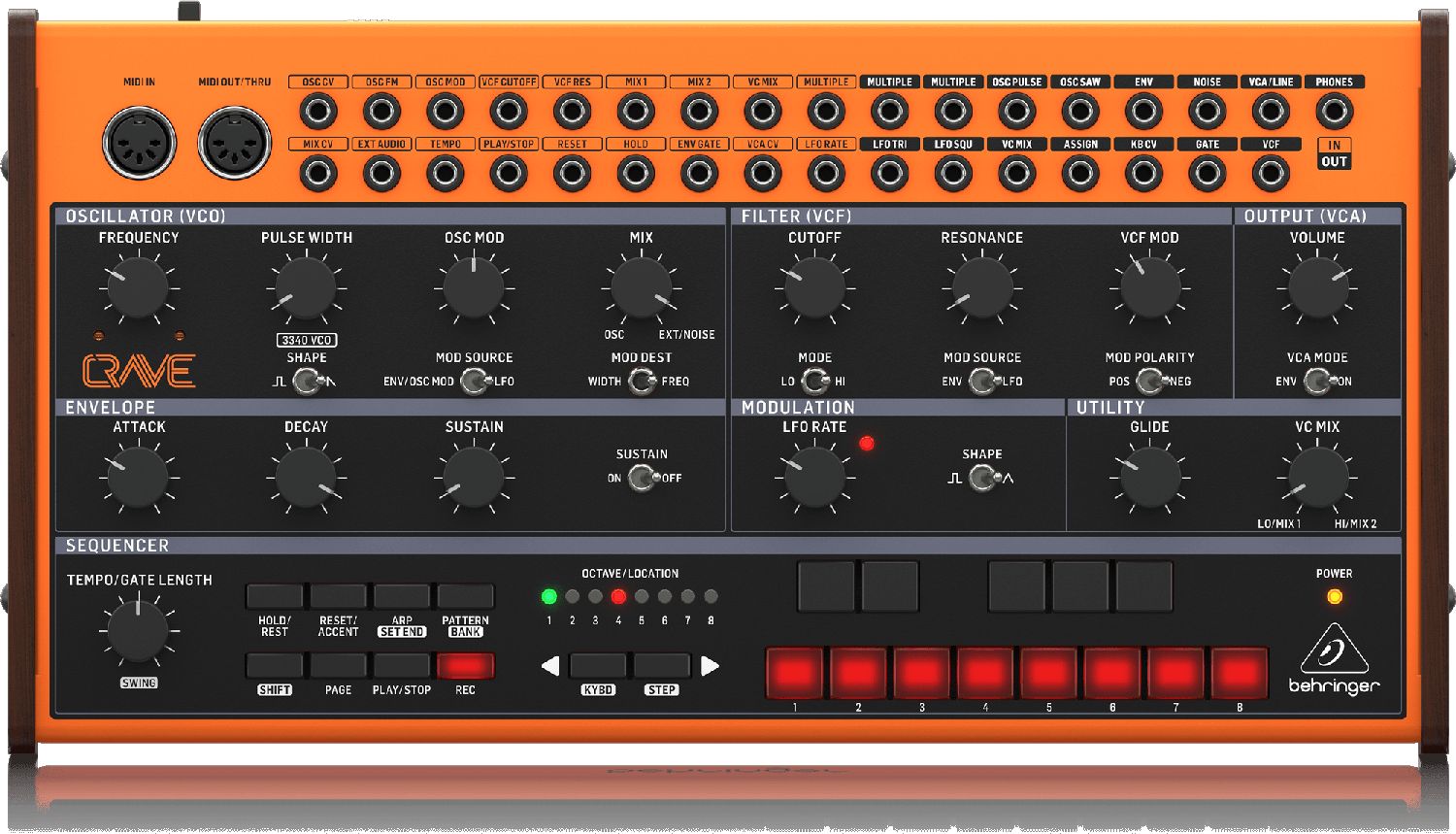Toggle the MOD DEST width/freq switch

click(642, 382)
